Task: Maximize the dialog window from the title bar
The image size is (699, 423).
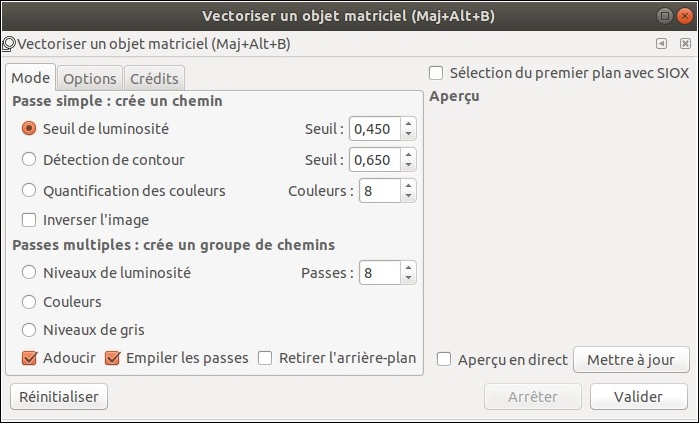Action: point(665,16)
